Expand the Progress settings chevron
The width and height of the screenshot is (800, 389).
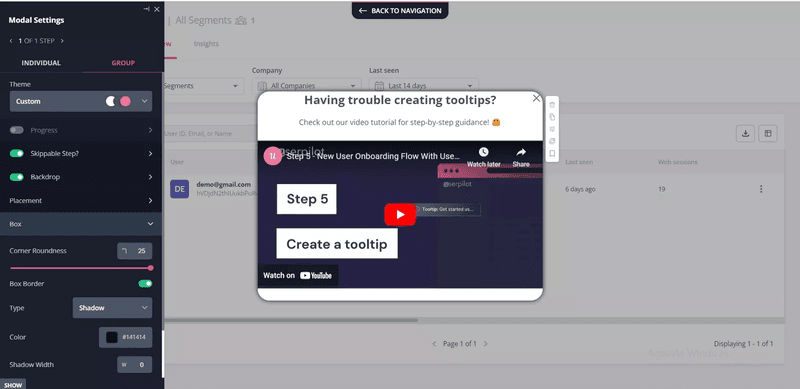[150, 130]
